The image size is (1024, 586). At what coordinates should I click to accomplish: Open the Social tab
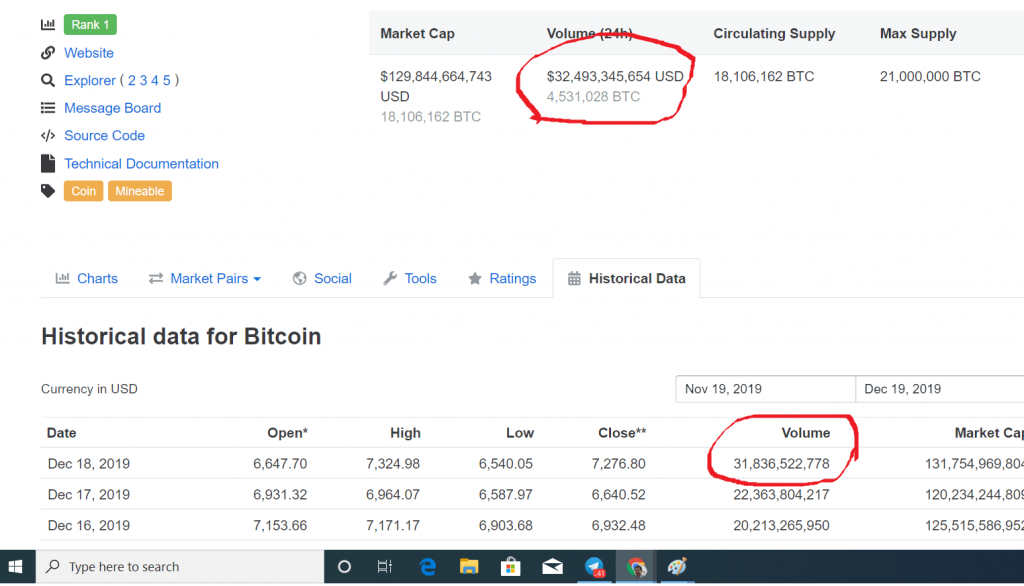click(322, 279)
